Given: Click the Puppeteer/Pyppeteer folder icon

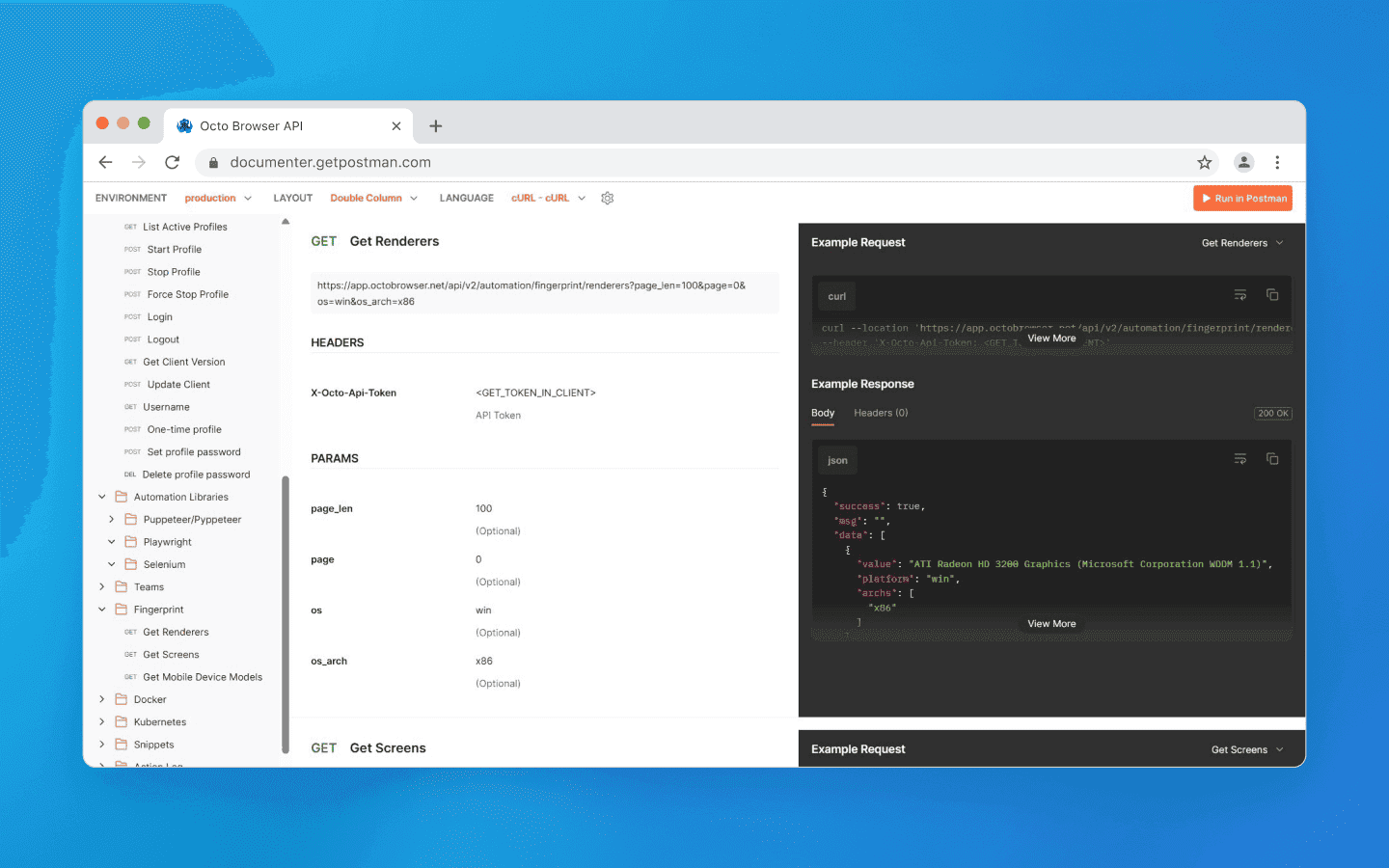Looking at the screenshot, I should coord(131,519).
